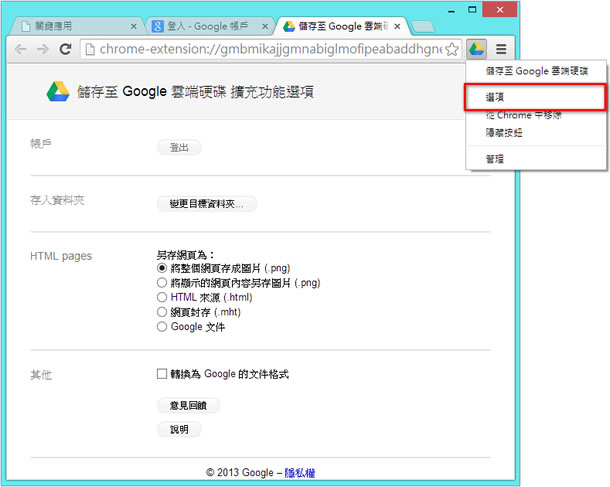Select the Google 文件 radio option
The width and height of the screenshot is (610, 487).
[x=163, y=326]
